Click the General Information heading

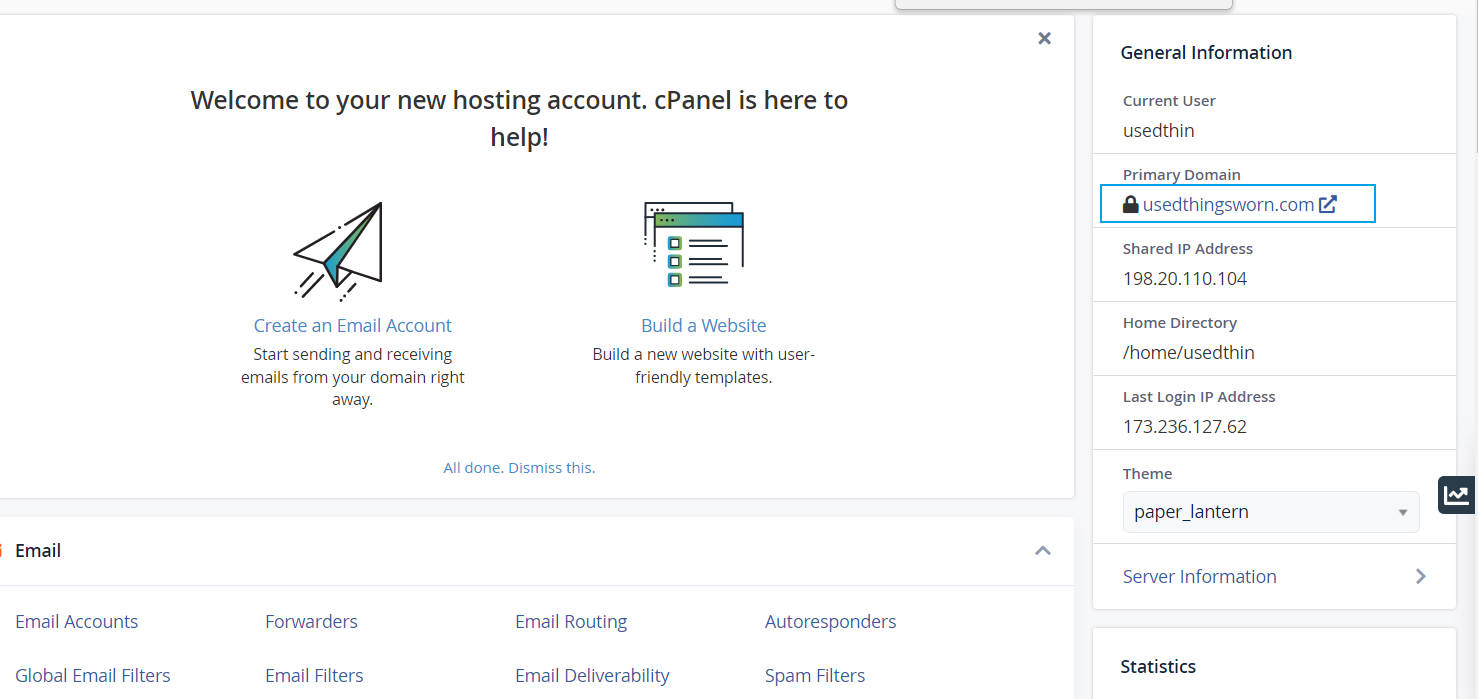pyautogui.click(x=1206, y=52)
